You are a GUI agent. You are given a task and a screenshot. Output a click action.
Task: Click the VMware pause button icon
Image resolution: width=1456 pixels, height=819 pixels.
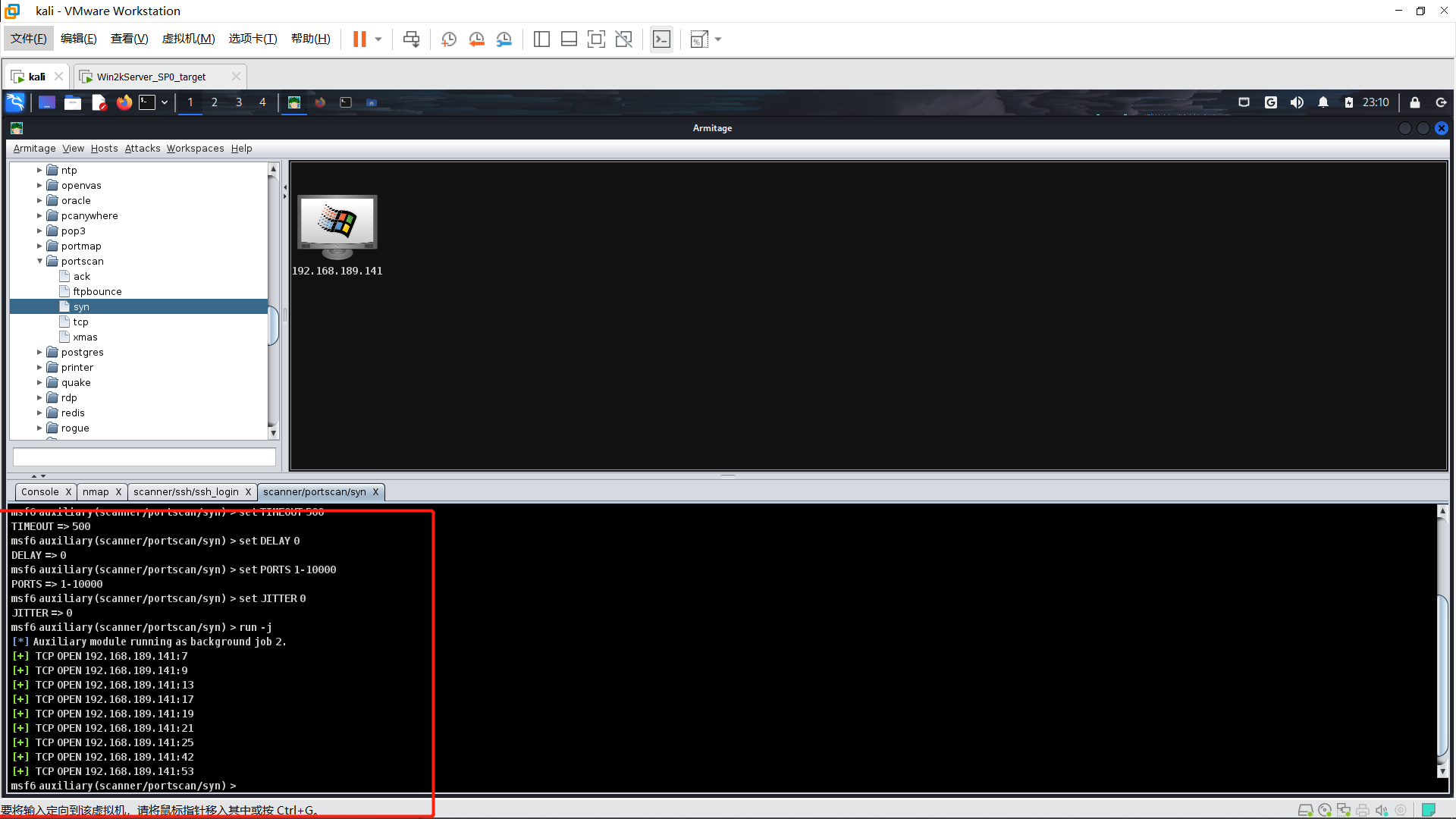[358, 39]
